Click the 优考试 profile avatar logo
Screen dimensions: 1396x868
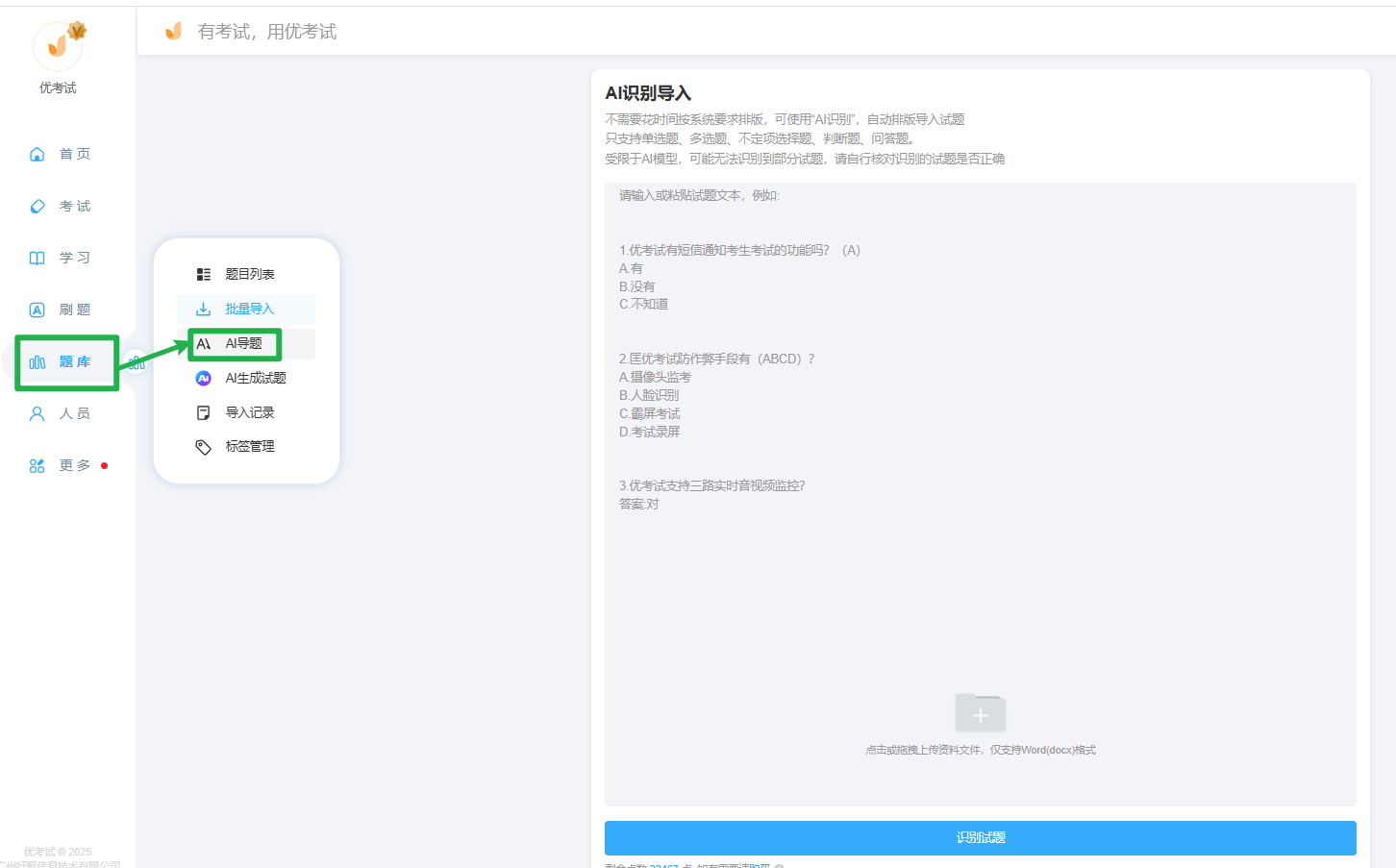pyautogui.click(x=58, y=45)
